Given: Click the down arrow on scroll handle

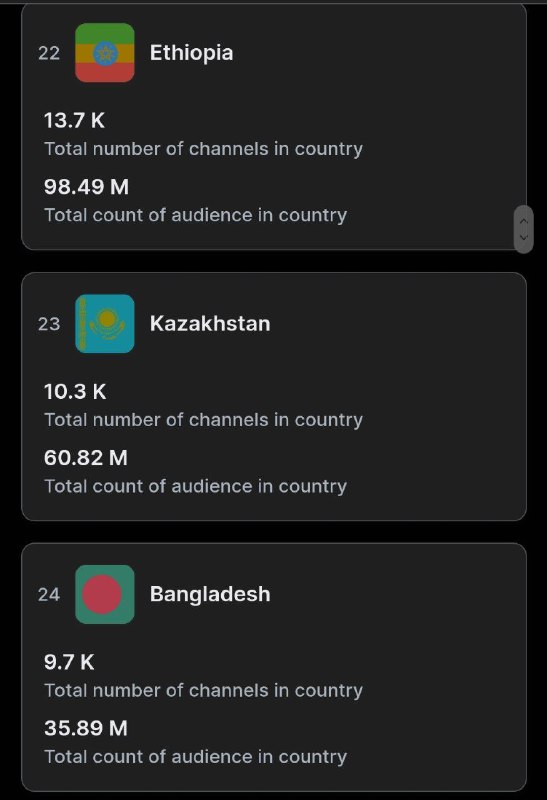Looking at the screenshot, I should point(523,237).
